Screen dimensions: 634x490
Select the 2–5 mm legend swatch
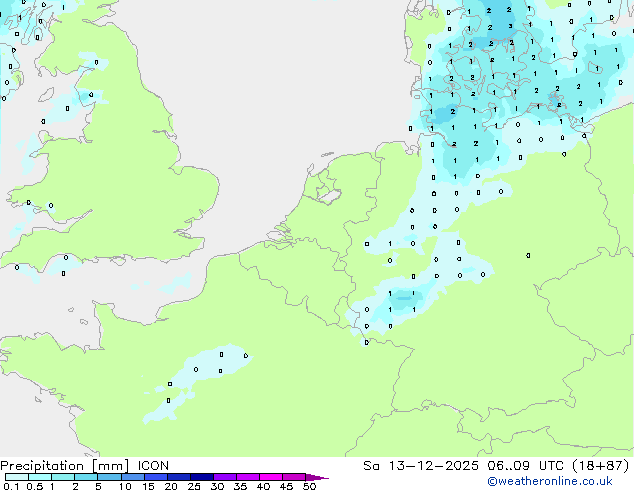tap(86, 477)
